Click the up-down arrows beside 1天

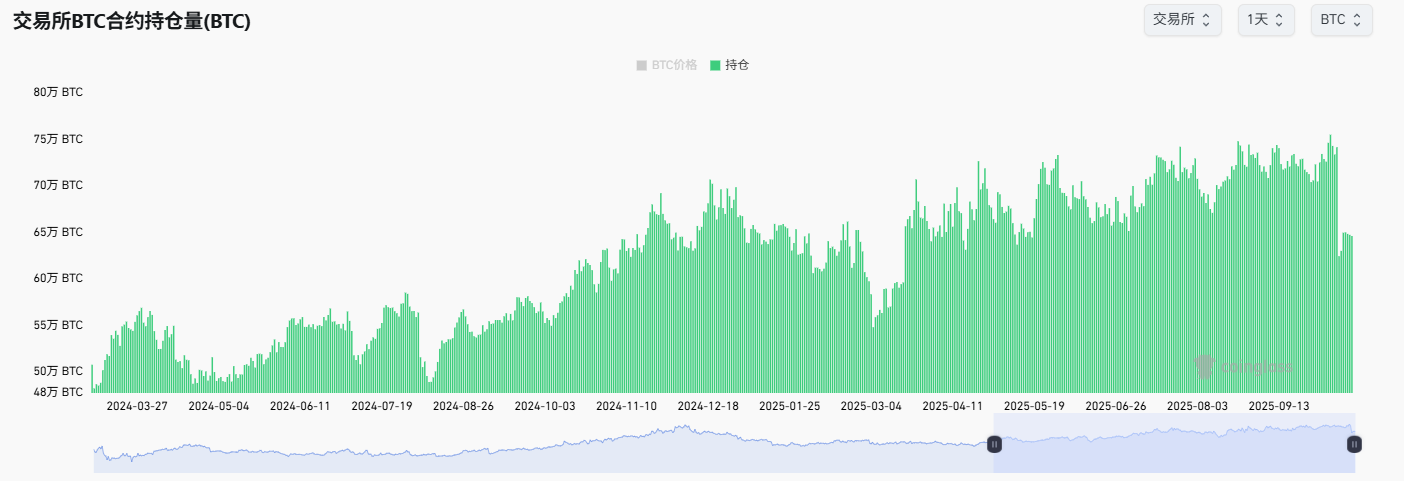point(1280,20)
